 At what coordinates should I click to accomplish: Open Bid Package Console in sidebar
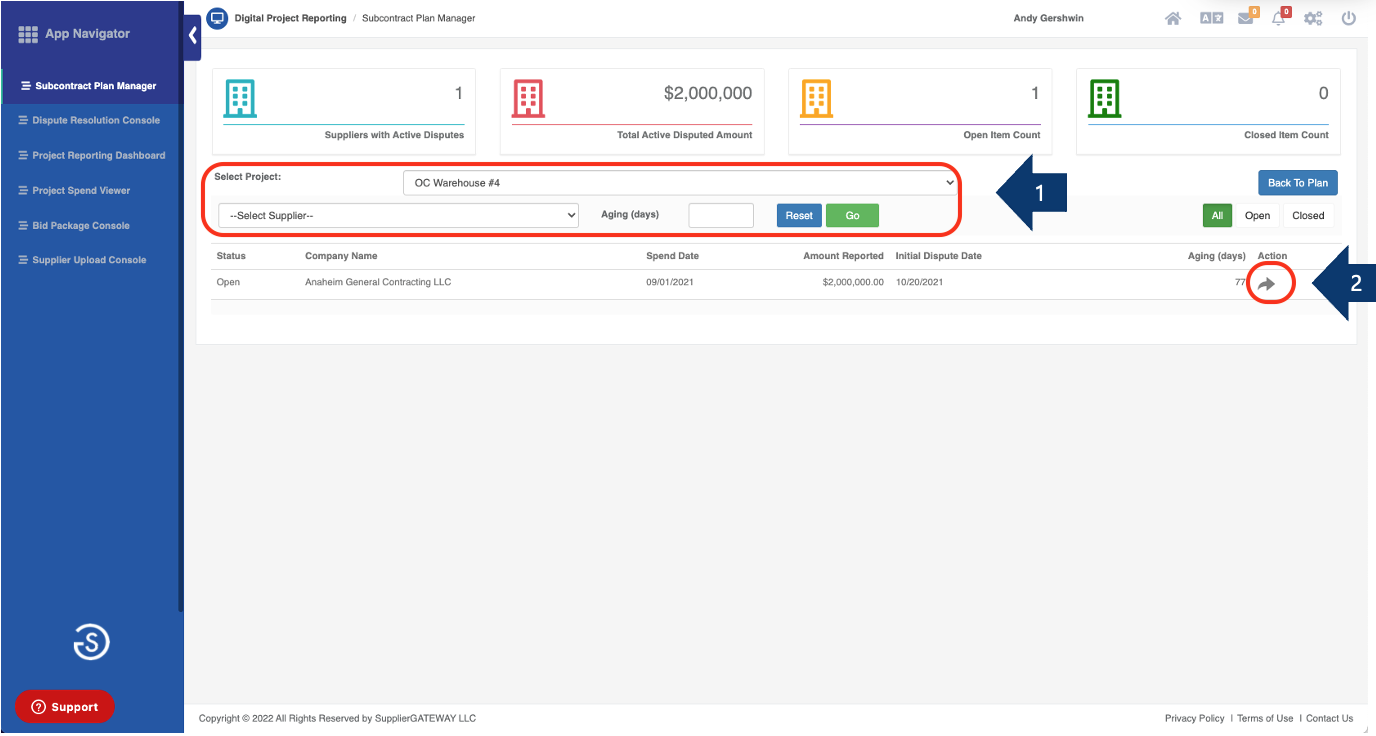pyautogui.click(x=81, y=225)
